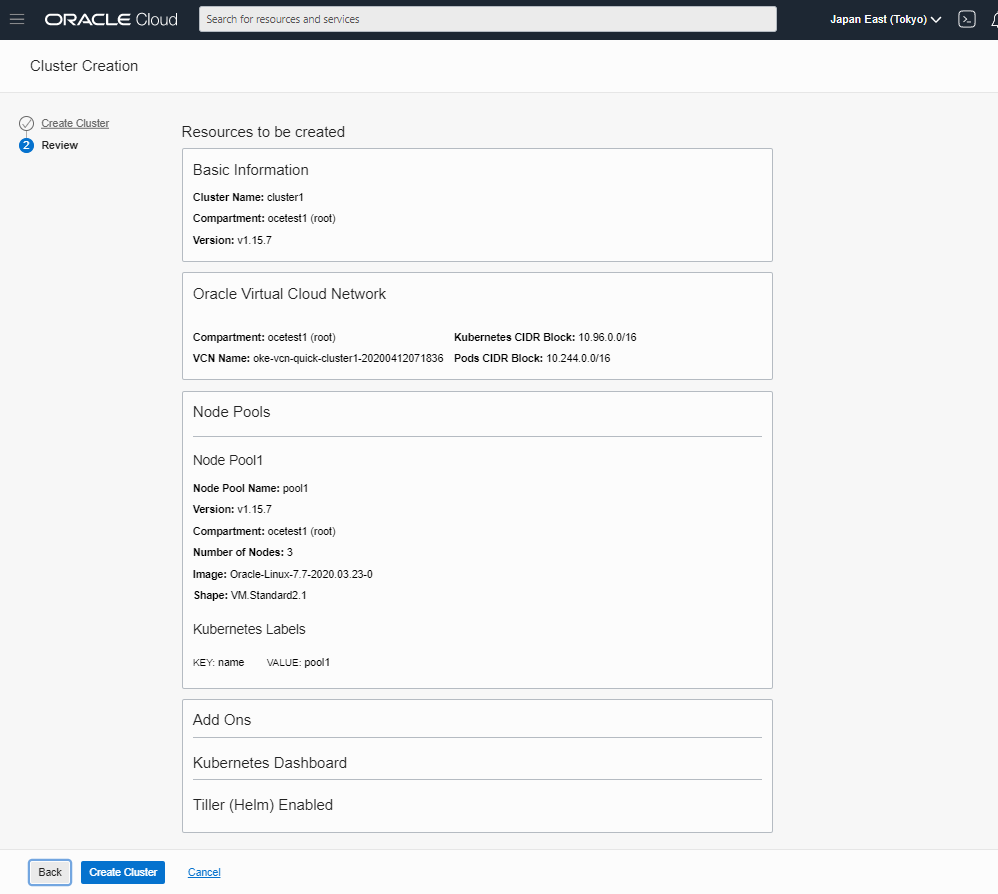This screenshot has height=894, width=998.
Task: Click the Cluster Creation page title
Action: [x=84, y=66]
